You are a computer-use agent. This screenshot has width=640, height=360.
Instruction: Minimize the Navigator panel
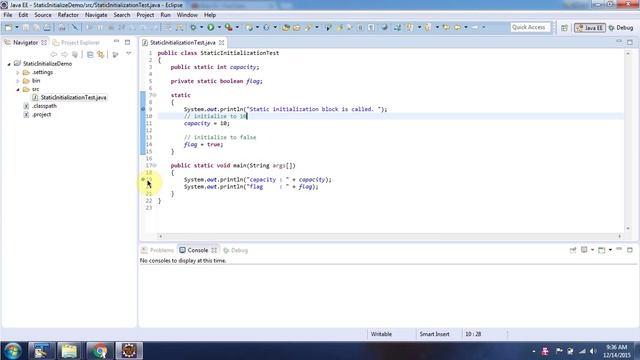[x=117, y=42]
